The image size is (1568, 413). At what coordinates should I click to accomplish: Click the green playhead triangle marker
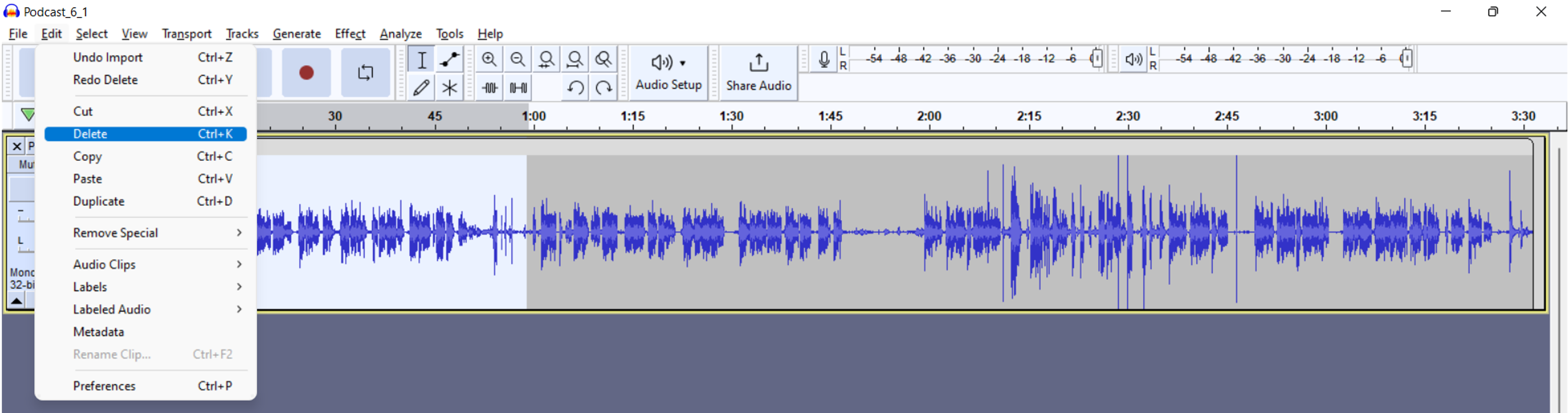point(28,114)
